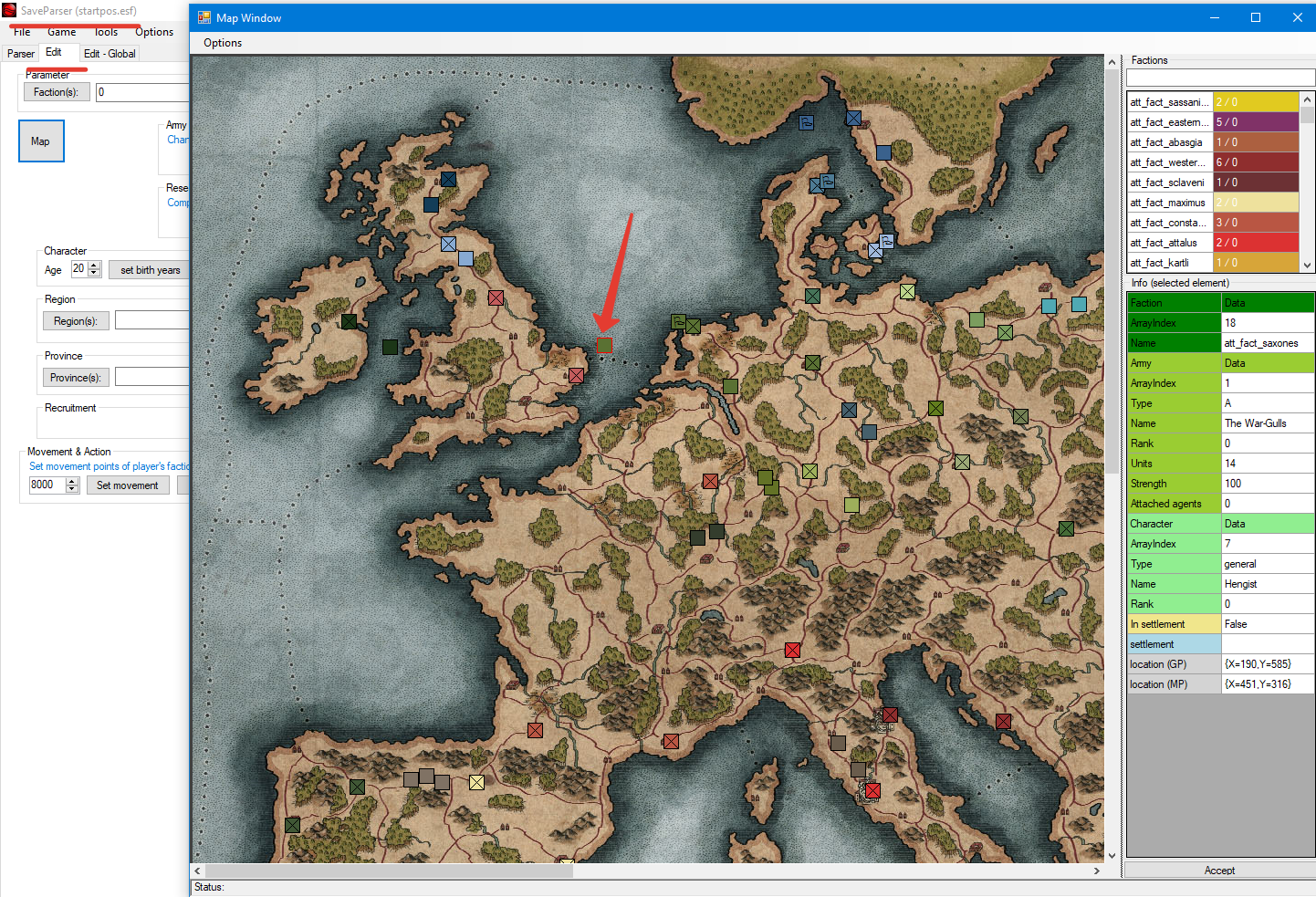The width and height of the screenshot is (1316, 897).
Task: Open the Map Window Options menu
Action: 223,43
